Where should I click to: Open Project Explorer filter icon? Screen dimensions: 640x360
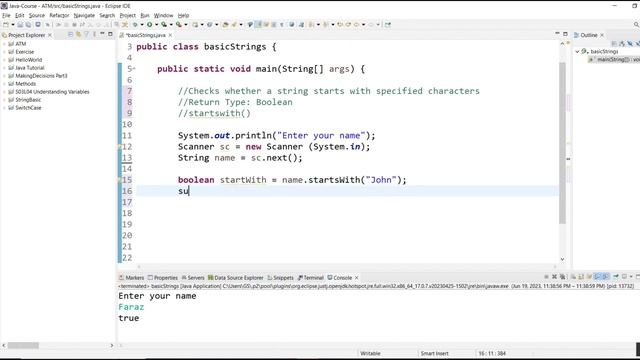86,35
